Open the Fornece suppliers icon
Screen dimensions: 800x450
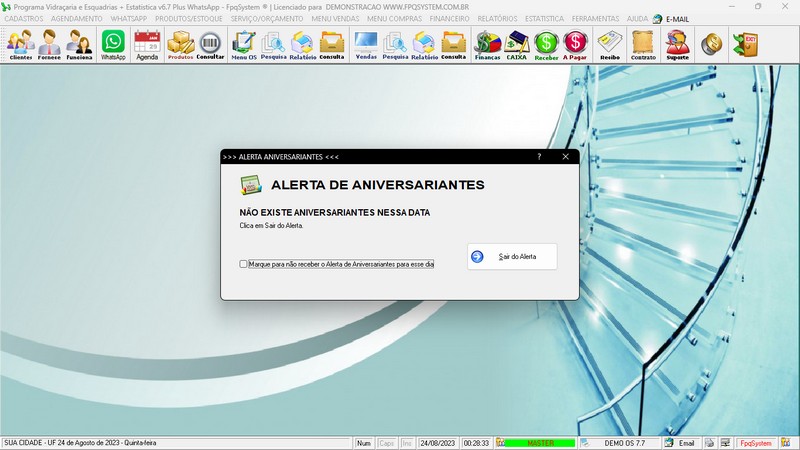(x=49, y=45)
